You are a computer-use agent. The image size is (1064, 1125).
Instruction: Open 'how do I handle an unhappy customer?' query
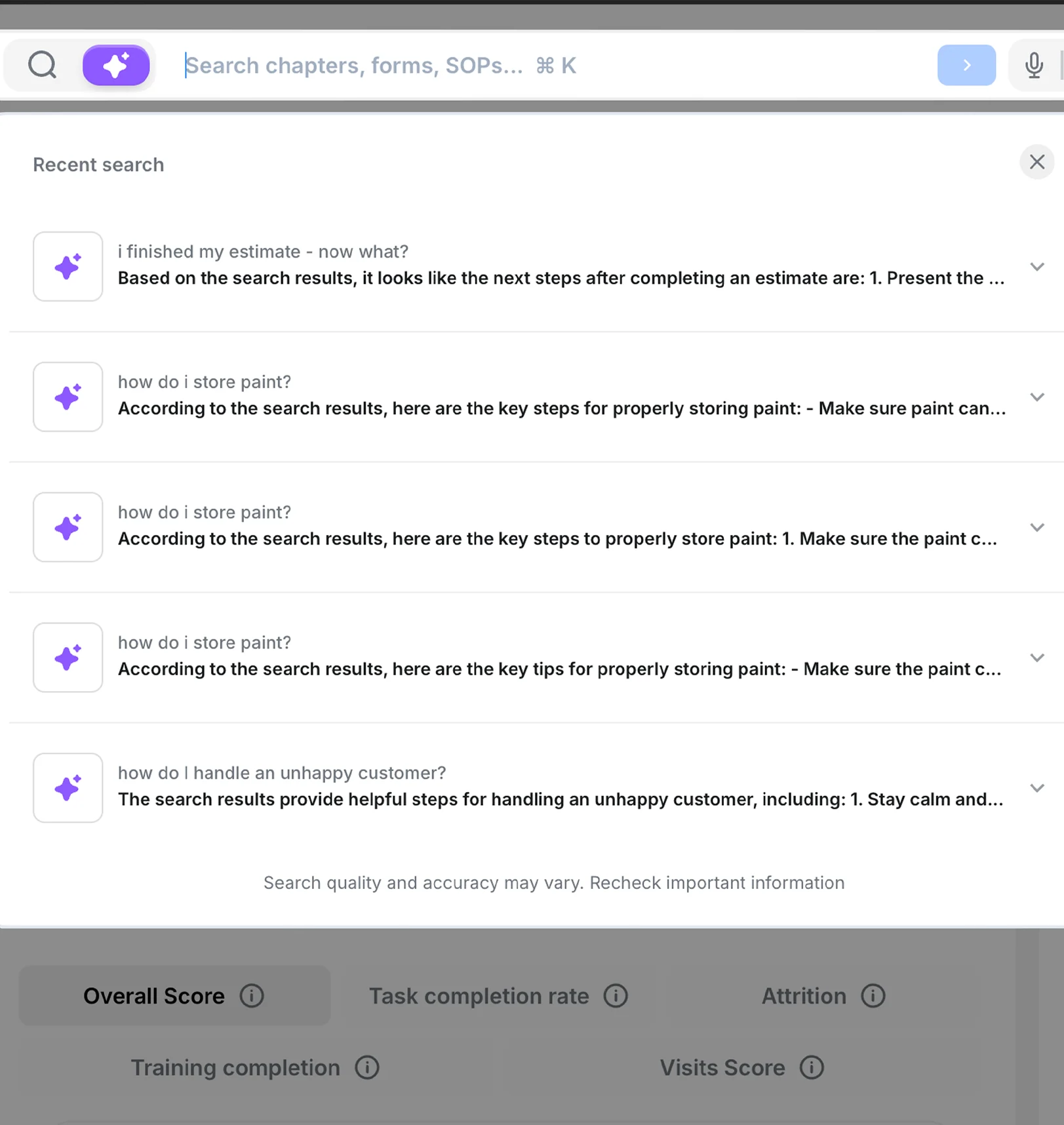(282, 773)
